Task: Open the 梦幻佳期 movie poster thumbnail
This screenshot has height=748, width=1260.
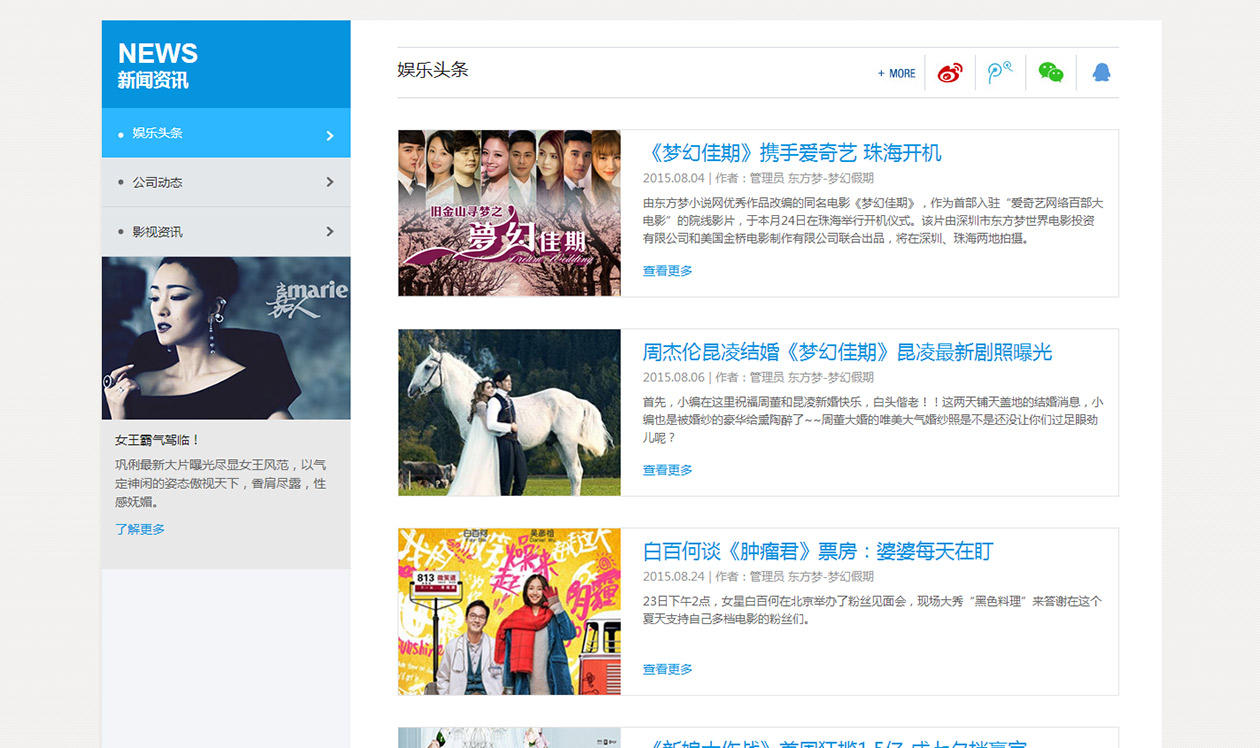Action: (509, 213)
